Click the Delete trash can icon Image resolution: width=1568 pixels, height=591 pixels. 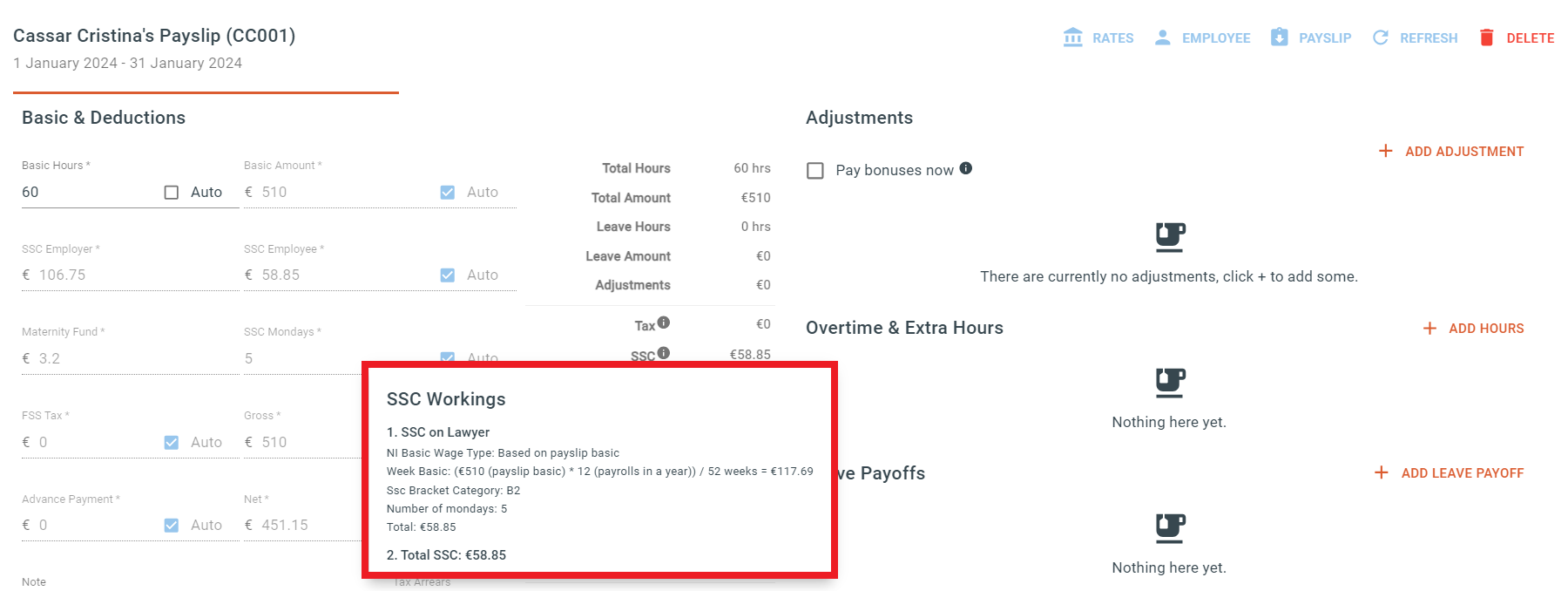pos(1487,37)
